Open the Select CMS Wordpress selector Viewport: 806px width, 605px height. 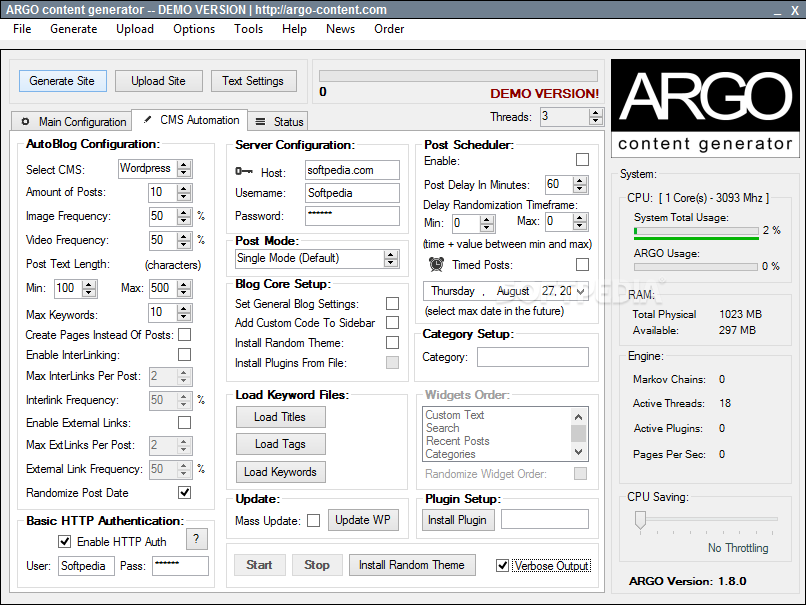coord(155,169)
